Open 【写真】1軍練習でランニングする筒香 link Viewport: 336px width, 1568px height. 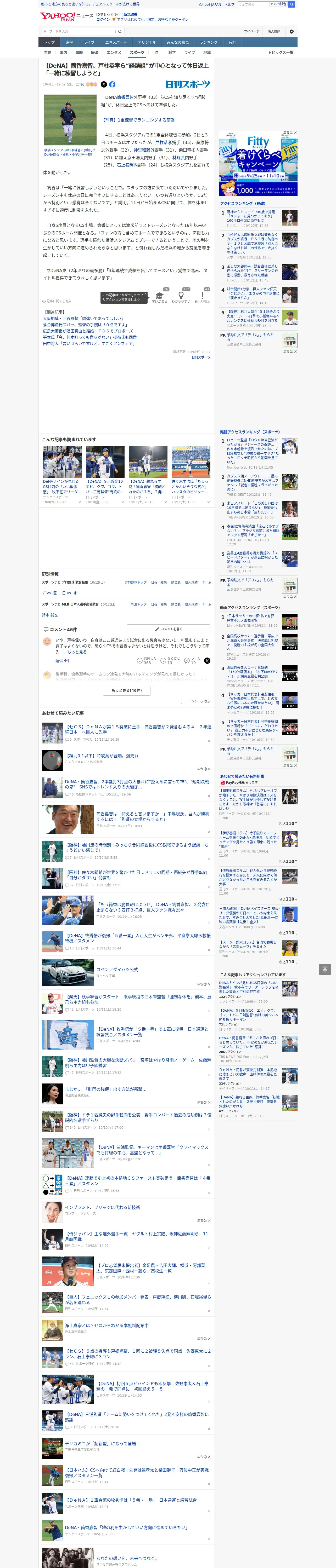click(x=138, y=120)
